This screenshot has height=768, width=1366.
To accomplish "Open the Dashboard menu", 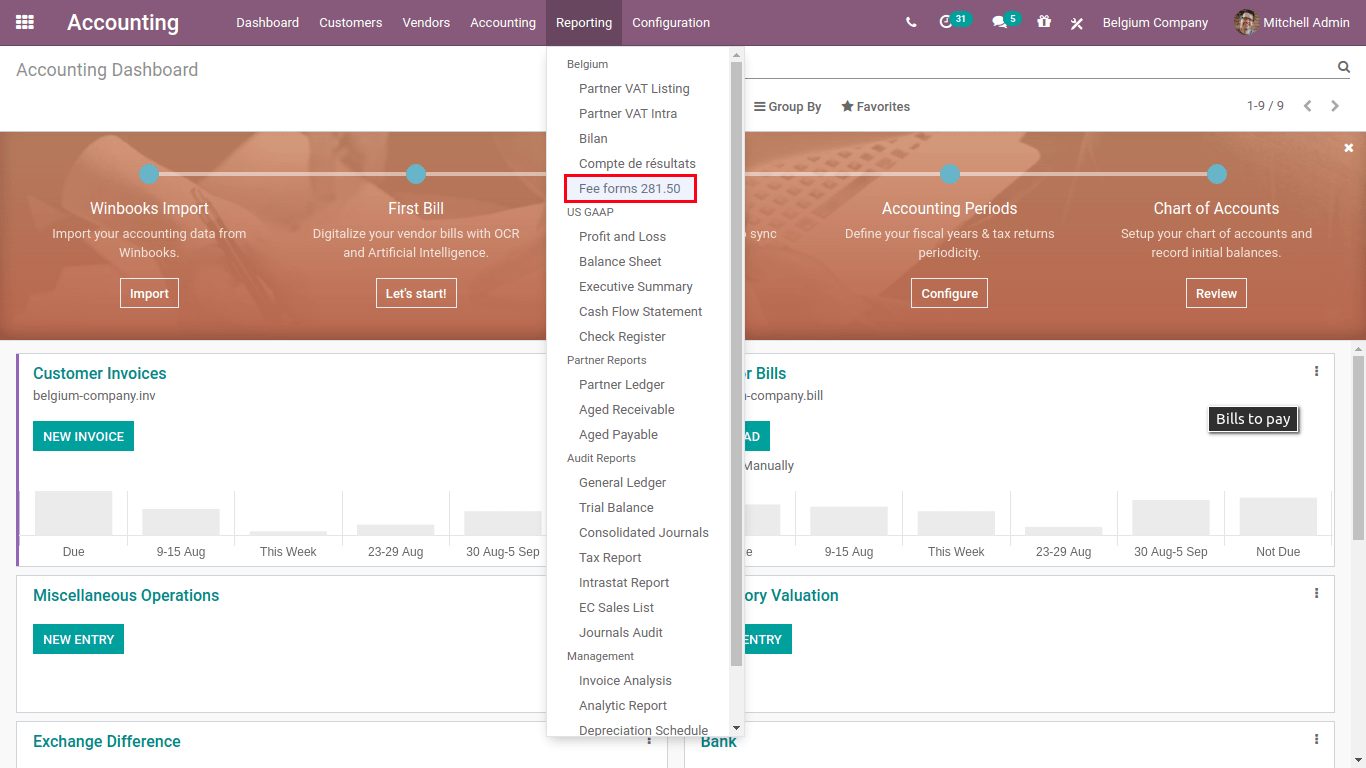I will click(267, 22).
